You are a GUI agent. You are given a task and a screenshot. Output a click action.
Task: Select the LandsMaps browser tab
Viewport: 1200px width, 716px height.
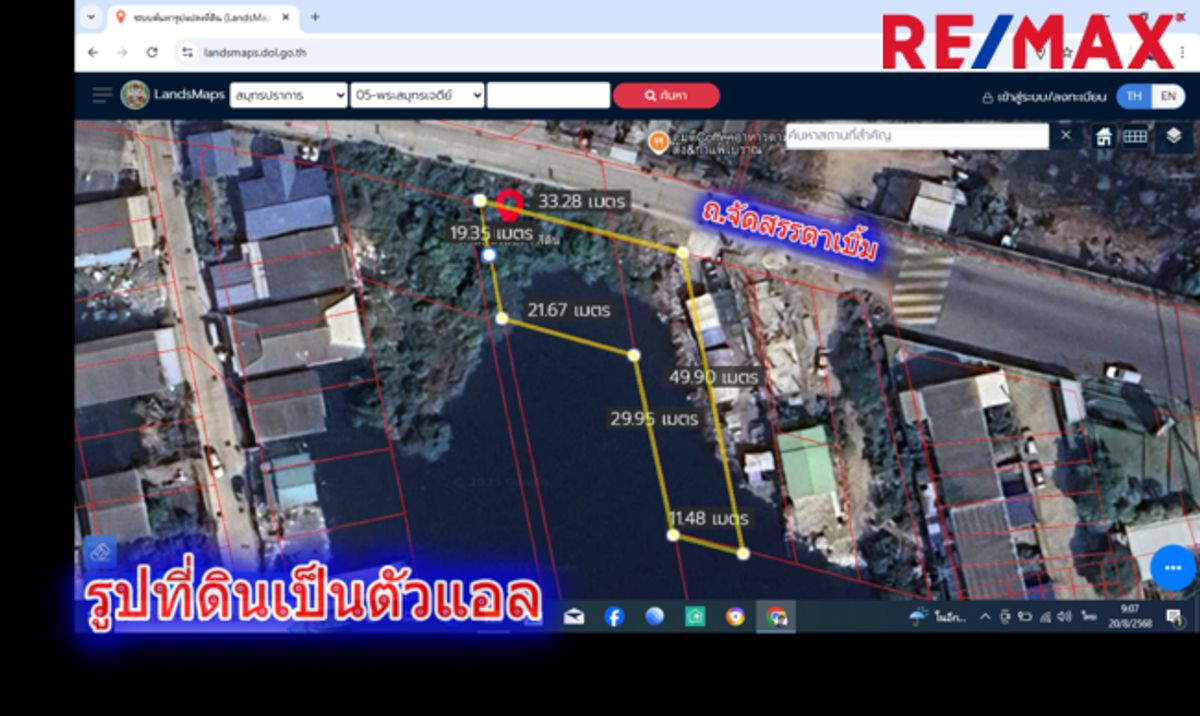pyautogui.click(x=190, y=17)
